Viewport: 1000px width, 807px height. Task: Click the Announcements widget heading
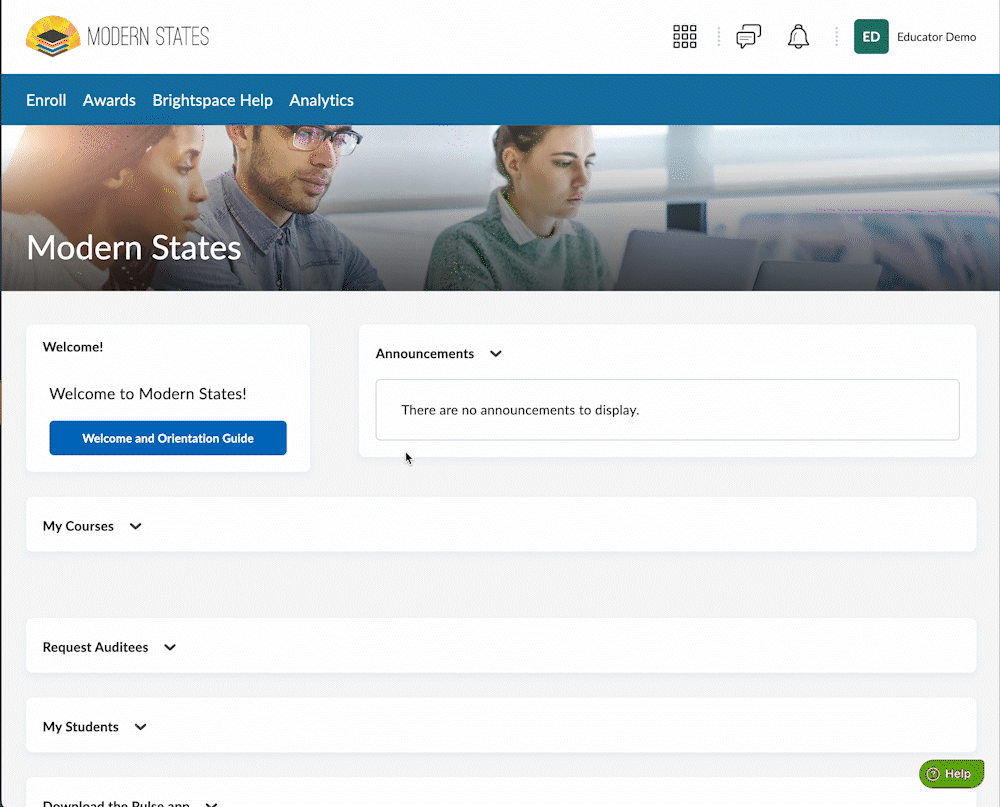pos(425,353)
